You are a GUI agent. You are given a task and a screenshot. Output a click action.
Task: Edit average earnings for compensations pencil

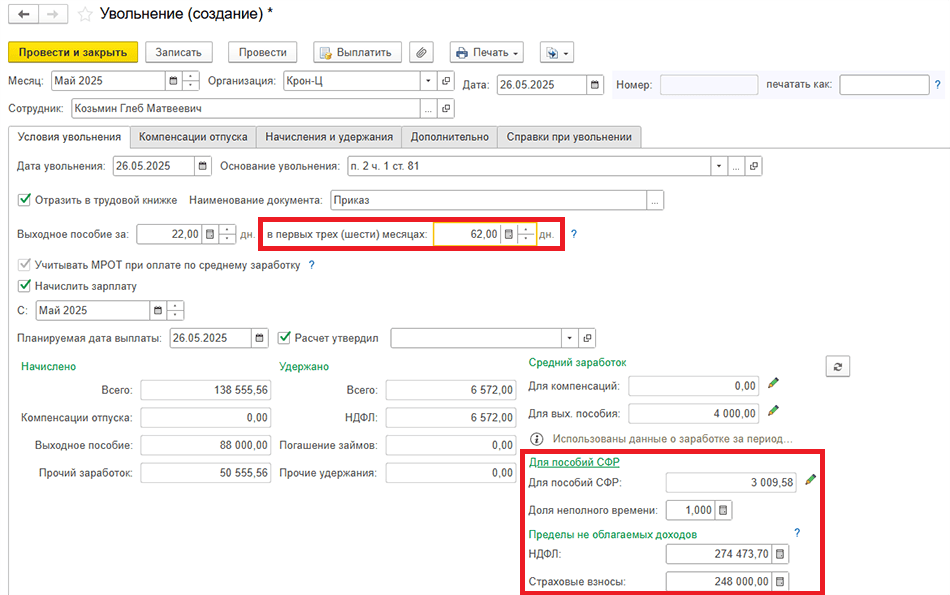(772, 384)
